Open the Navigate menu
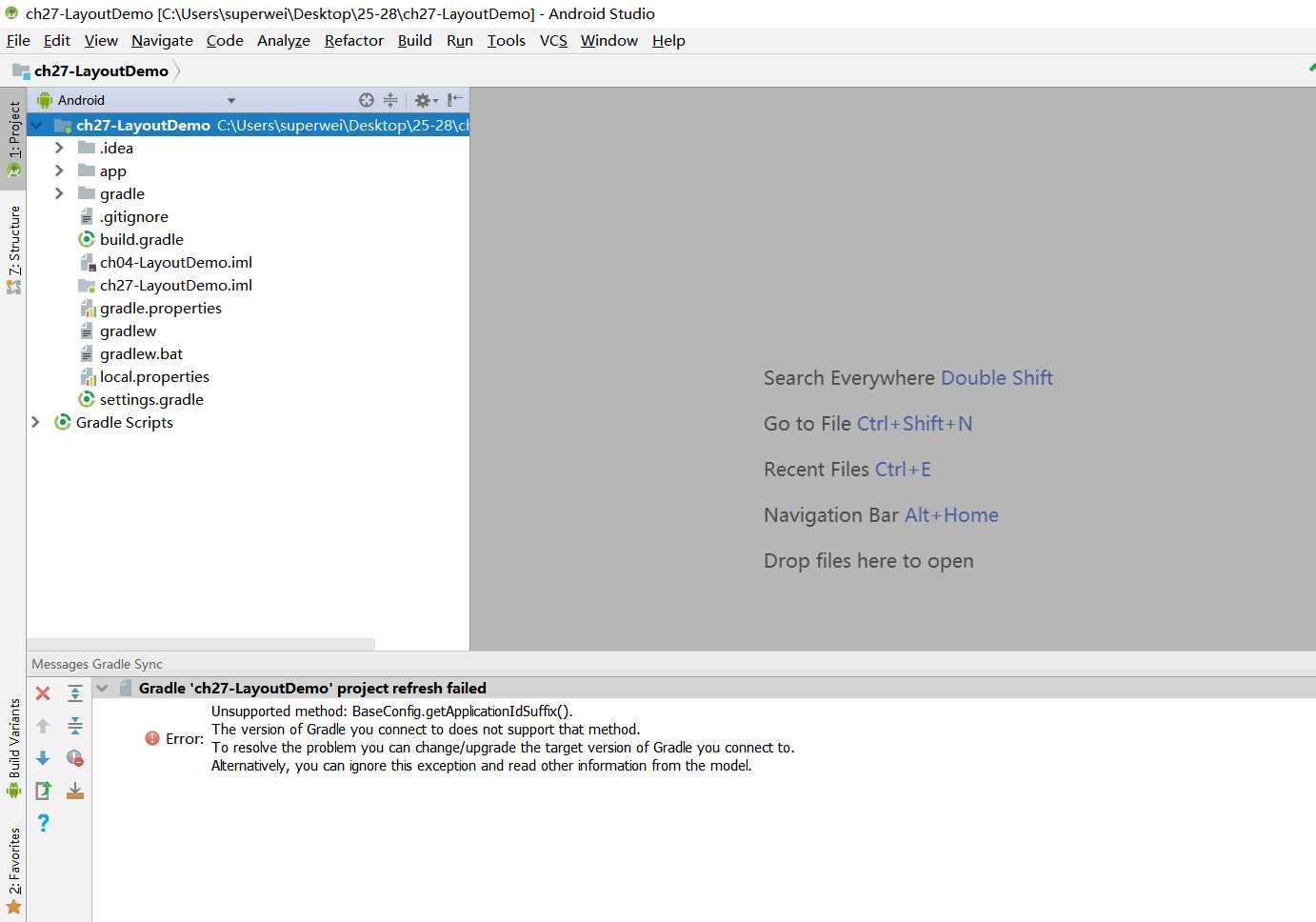 tap(162, 40)
